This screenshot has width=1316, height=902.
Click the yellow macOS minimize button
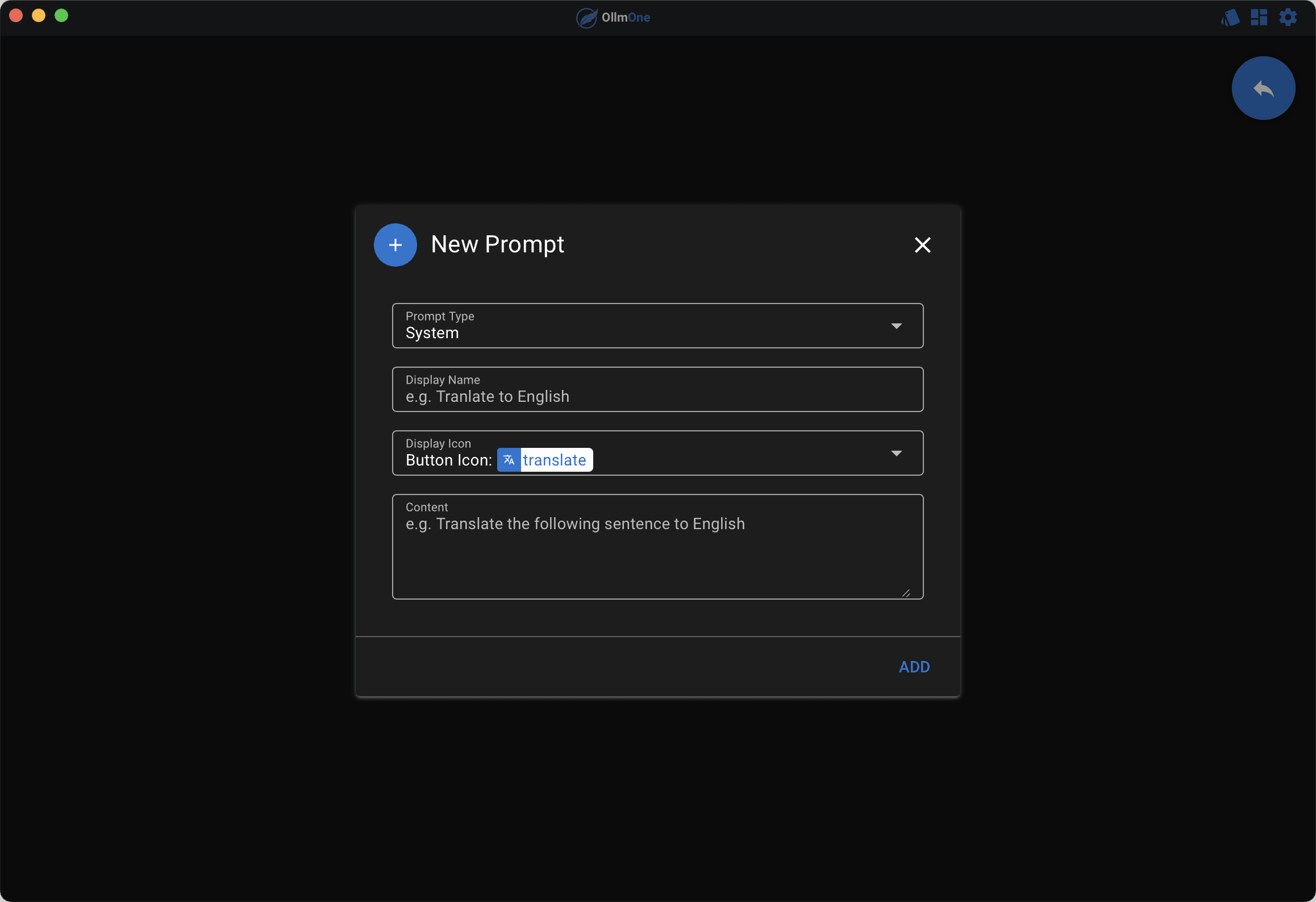[39, 16]
